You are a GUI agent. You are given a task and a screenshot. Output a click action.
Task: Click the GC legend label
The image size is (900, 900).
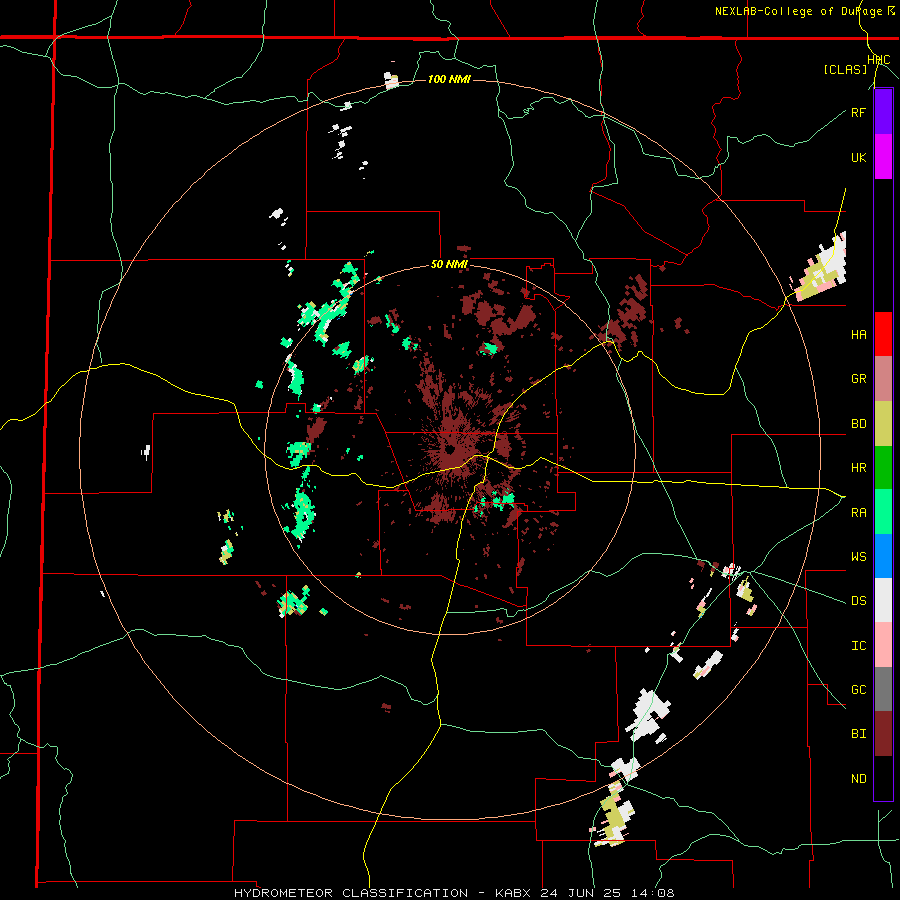tap(858, 689)
